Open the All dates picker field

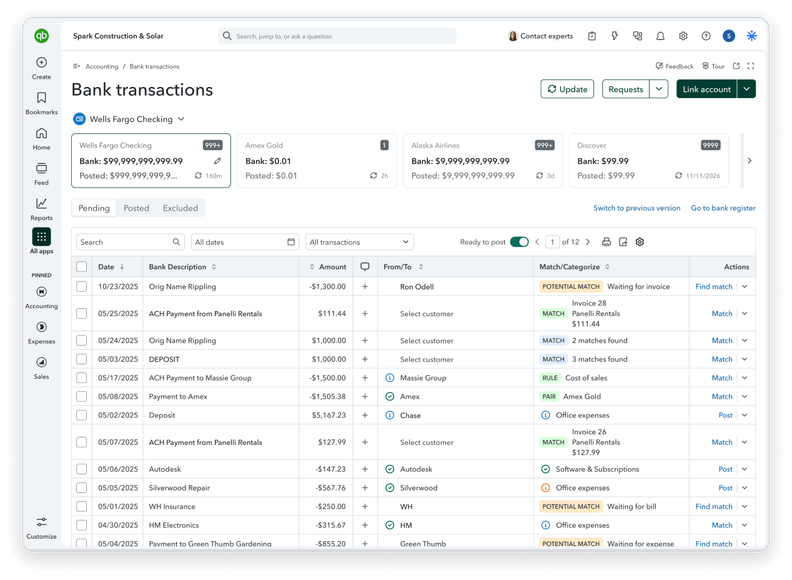245,242
